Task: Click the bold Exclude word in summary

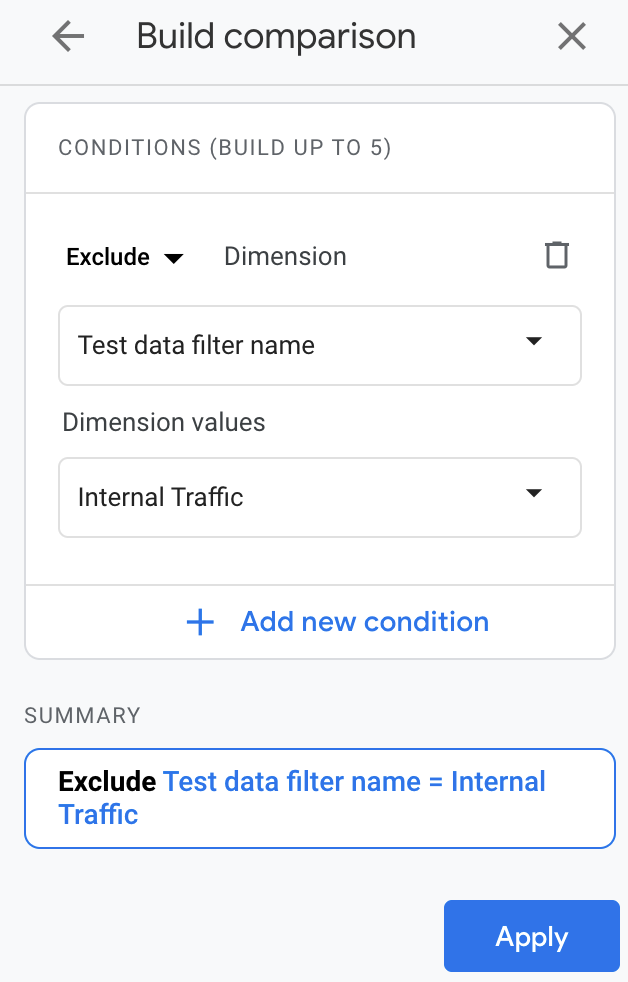Action: (x=107, y=782)
